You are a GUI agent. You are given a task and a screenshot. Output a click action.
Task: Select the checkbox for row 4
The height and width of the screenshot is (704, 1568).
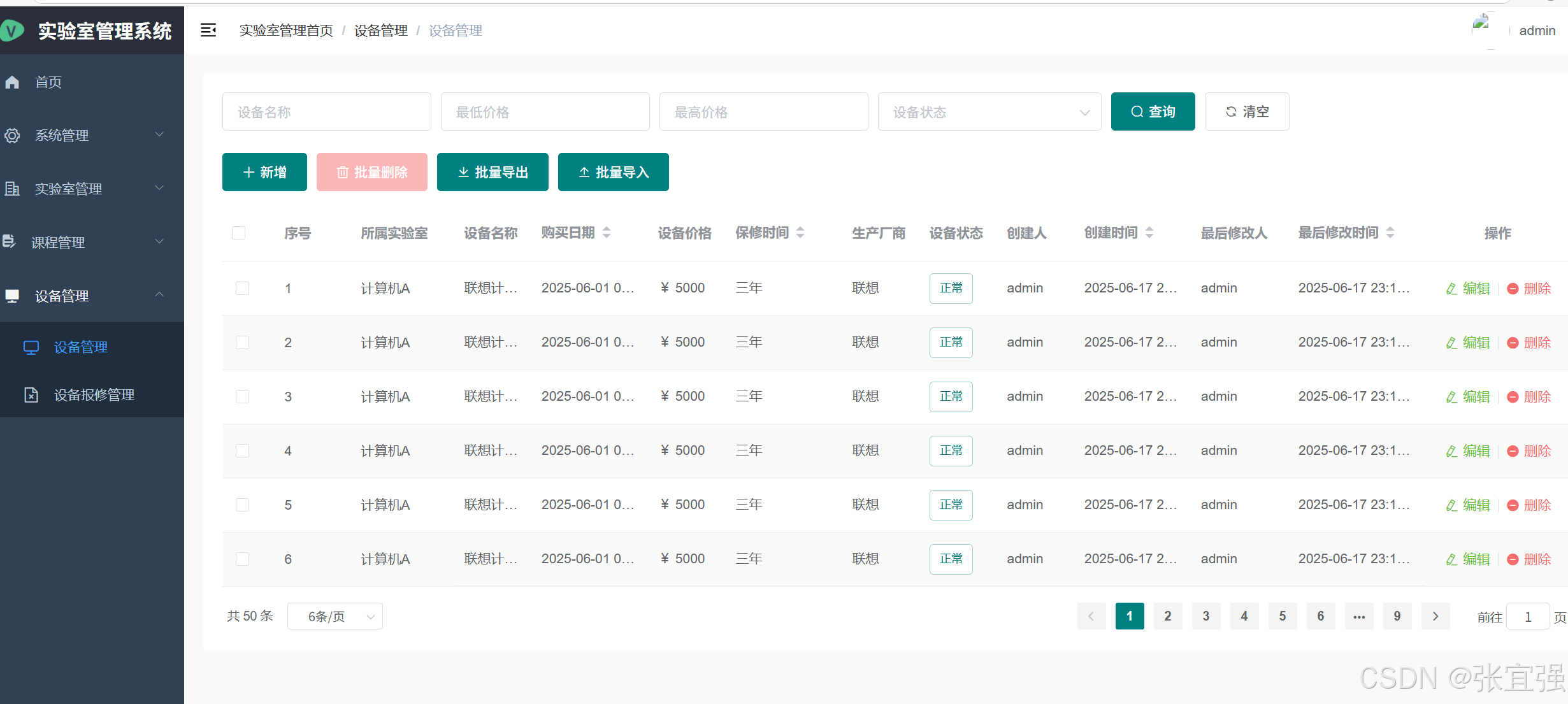pos(242,450)
